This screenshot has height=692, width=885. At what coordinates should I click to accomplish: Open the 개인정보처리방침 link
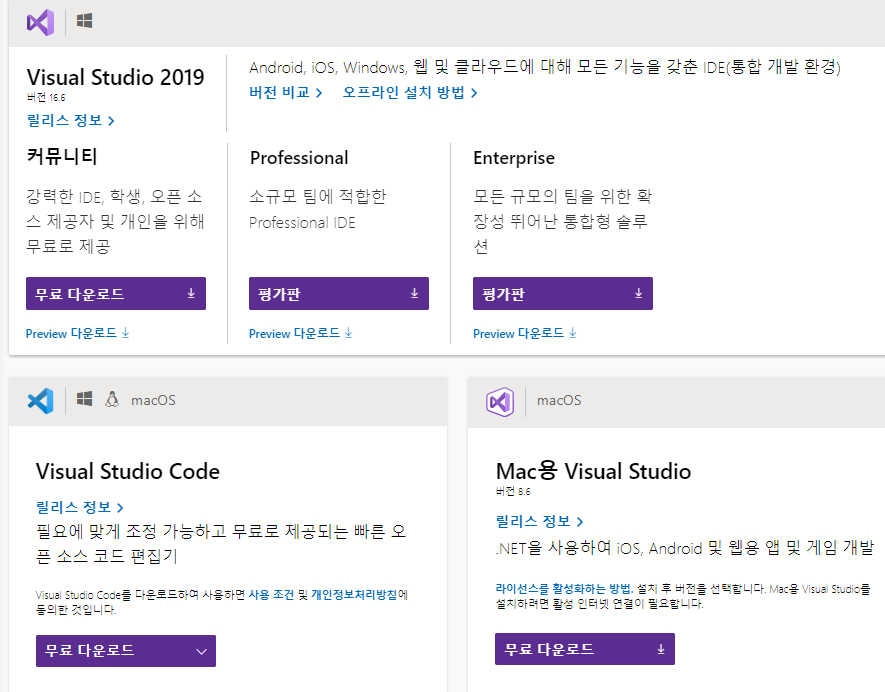354,595
